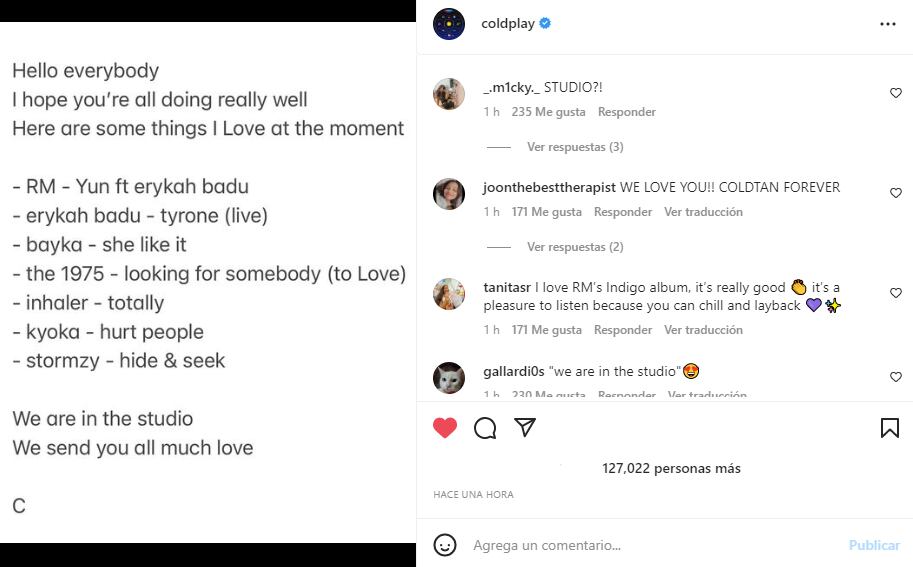The image size is (913, 567).
Task: Expand Ver respuestas (3) replies
Action: pyautogui.click(x=575, y=147)
